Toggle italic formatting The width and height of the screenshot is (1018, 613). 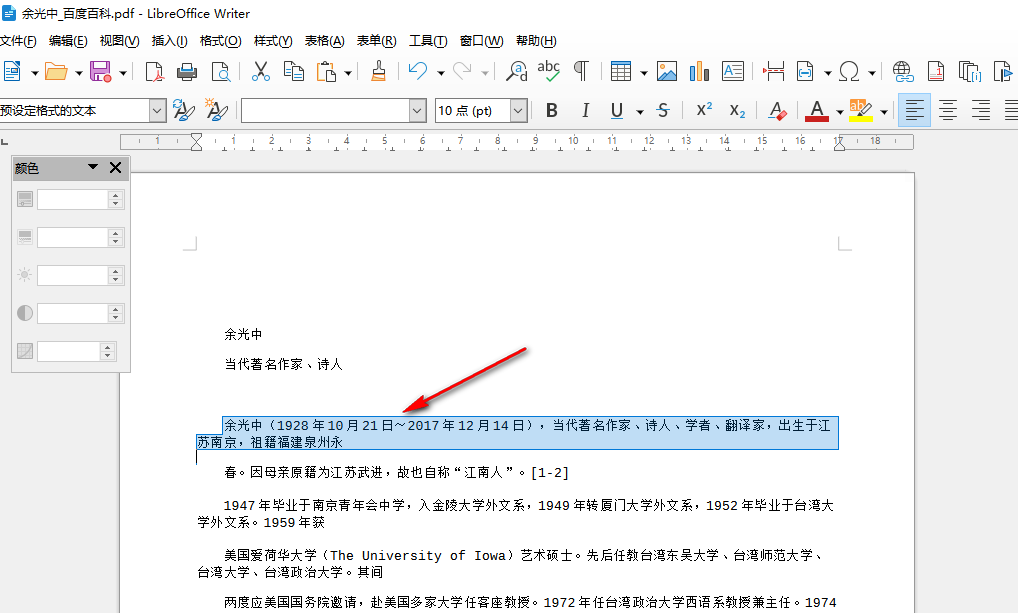point(585,110)
